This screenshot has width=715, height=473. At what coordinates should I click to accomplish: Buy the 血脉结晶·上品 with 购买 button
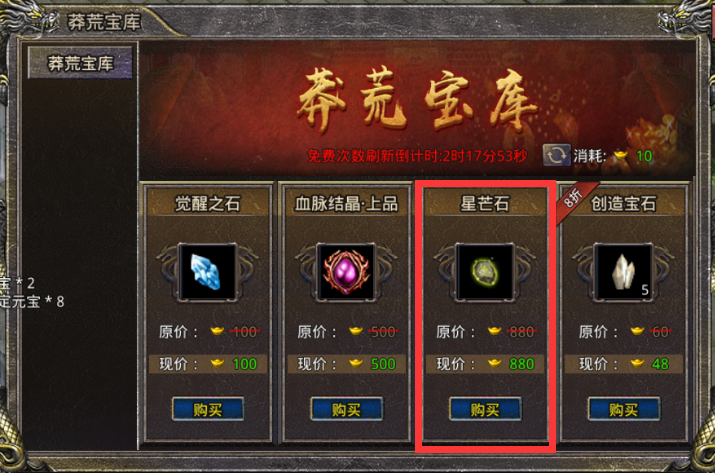(346, 409)
